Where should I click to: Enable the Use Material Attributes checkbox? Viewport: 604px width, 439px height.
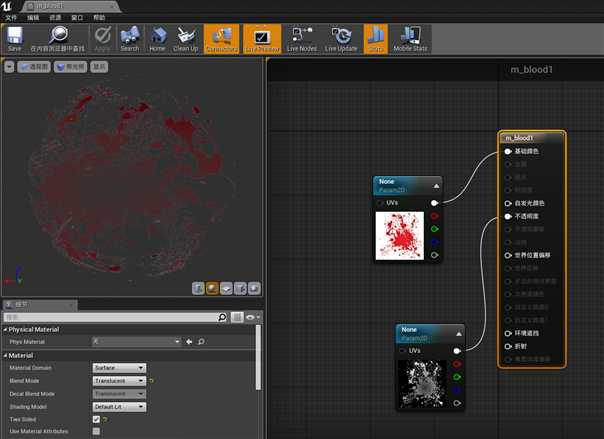point(96,431)
